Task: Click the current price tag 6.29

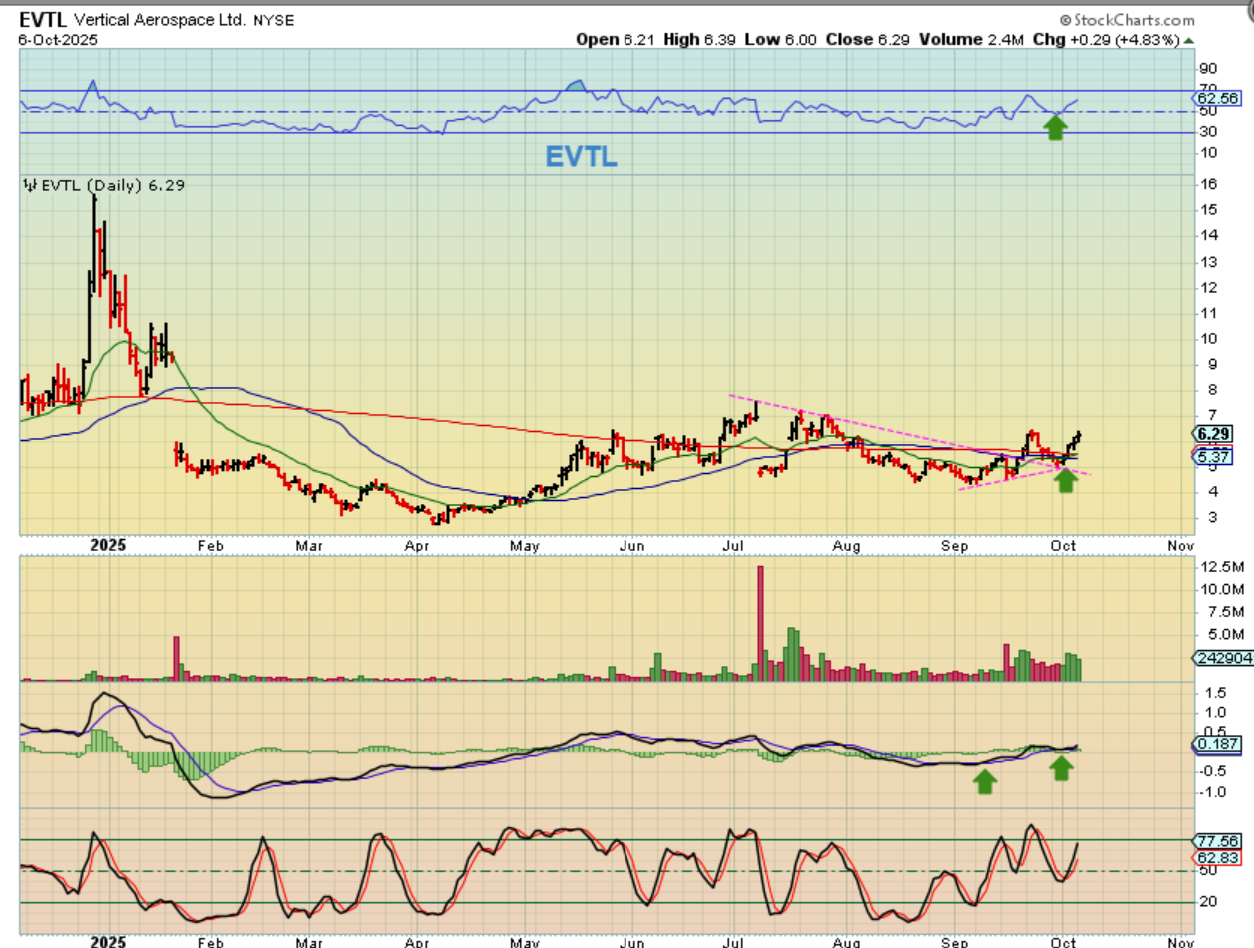Action: coord(1216,433)
